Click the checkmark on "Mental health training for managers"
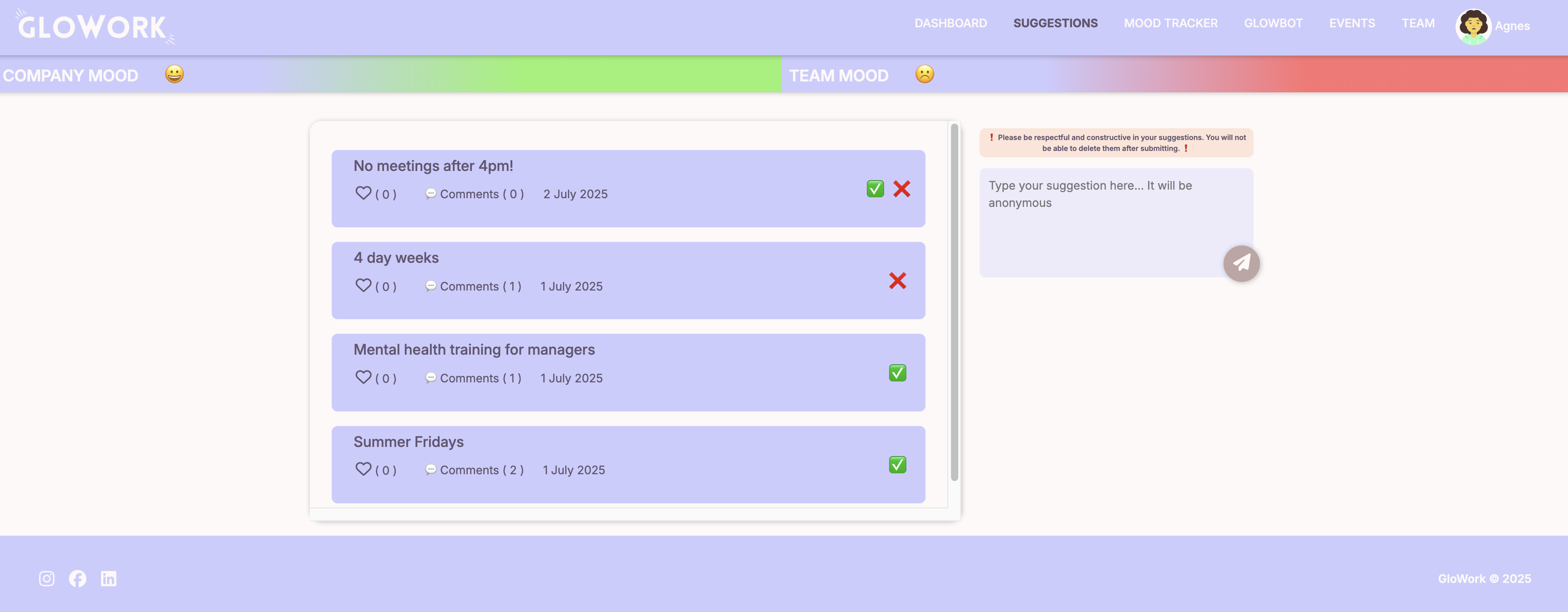The image size is (1568, 612). tap(897, 372)
